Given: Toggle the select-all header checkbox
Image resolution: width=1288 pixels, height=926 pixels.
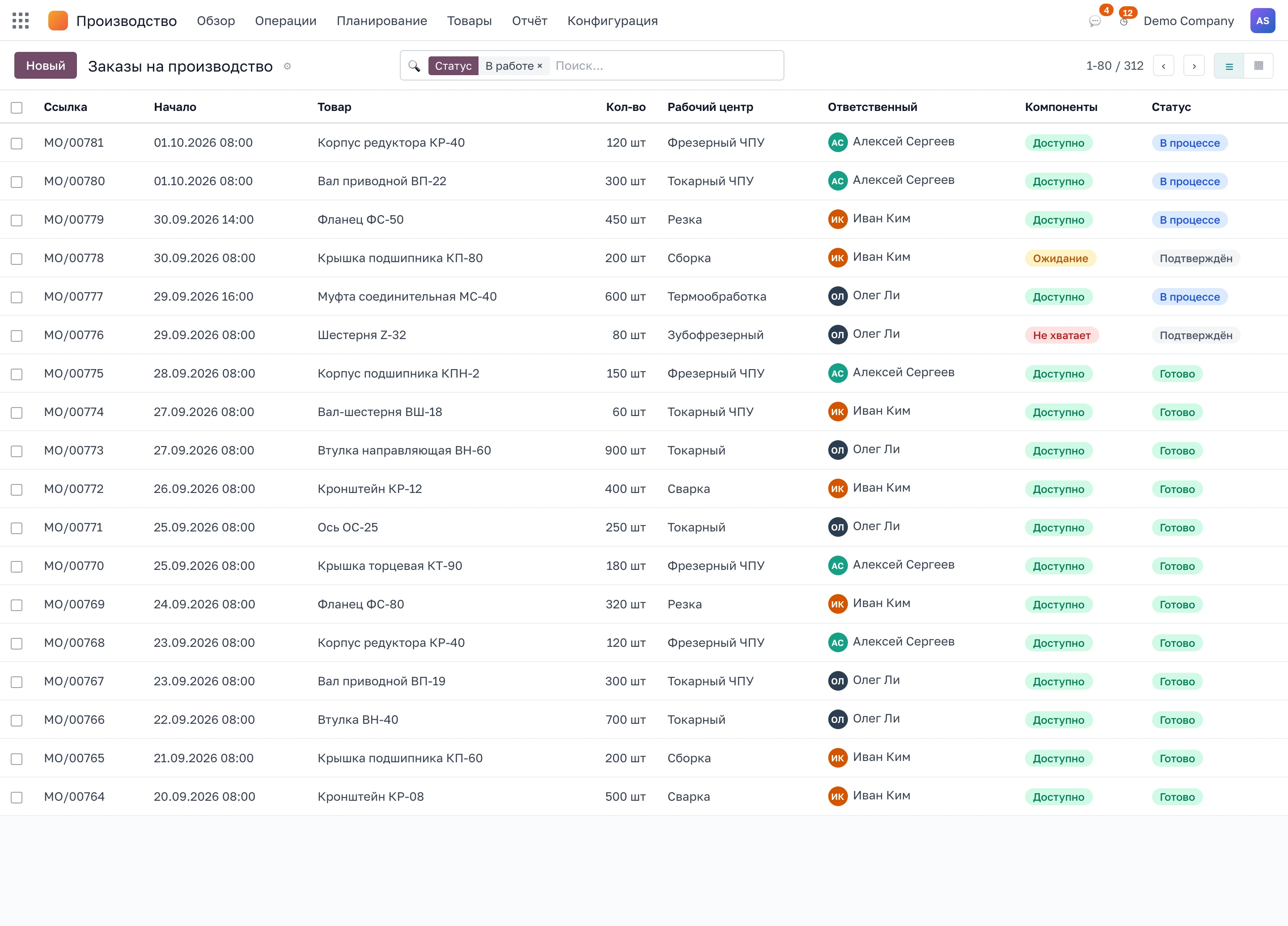Looking at the screenshot, I should [17, 107].
